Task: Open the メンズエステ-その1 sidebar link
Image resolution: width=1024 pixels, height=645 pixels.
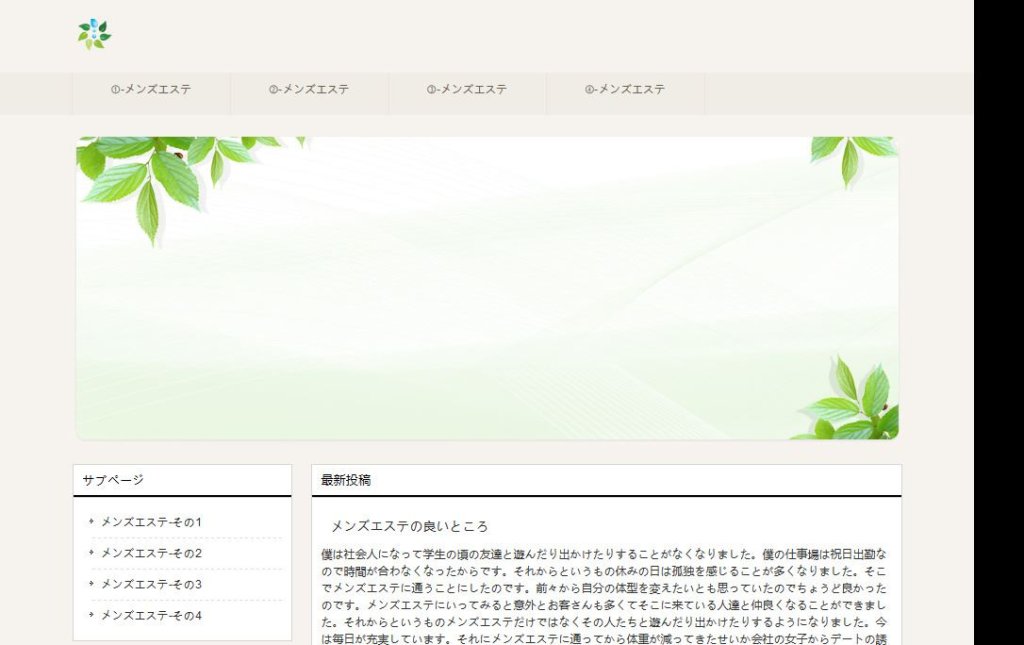Action: 151,522
